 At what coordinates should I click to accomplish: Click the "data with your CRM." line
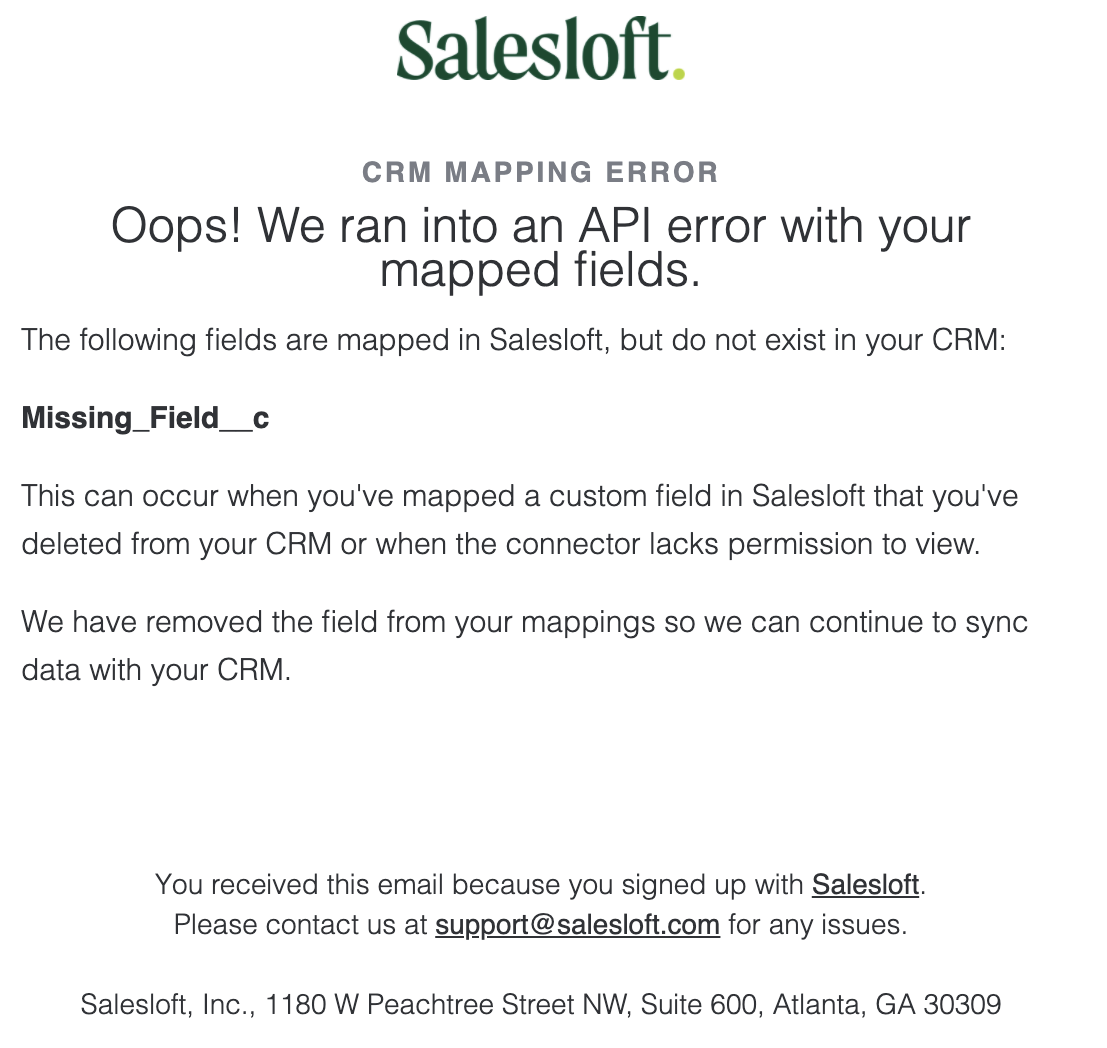[x=156, y=669]
